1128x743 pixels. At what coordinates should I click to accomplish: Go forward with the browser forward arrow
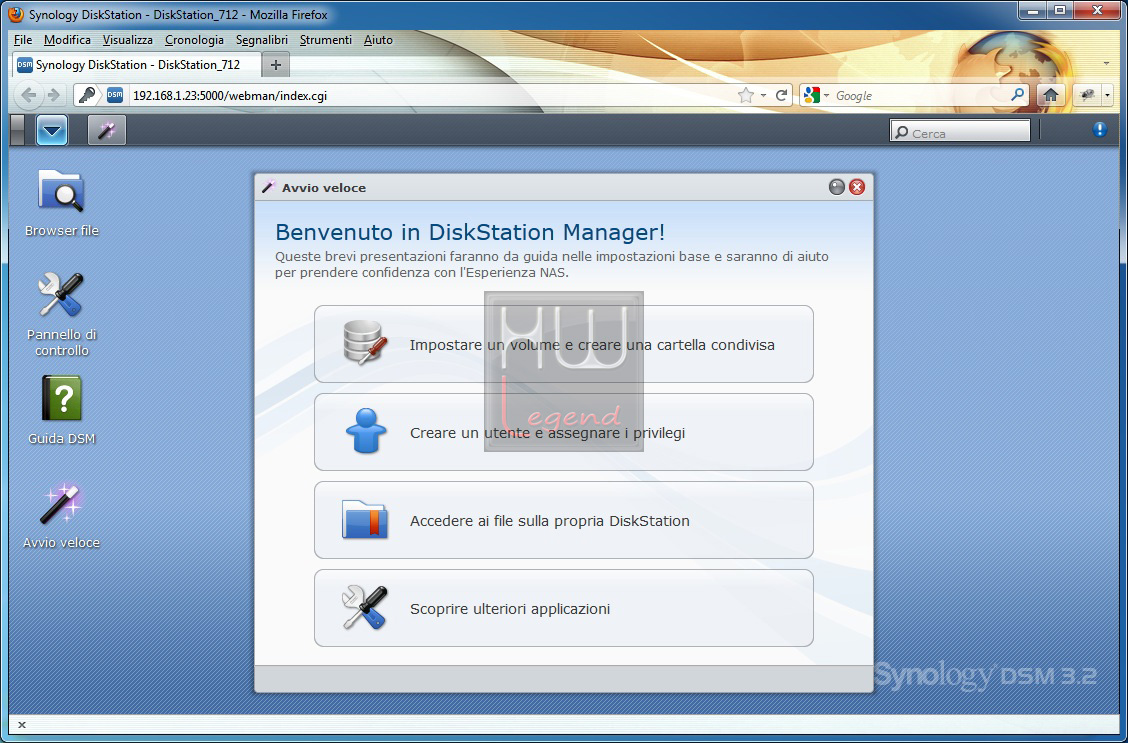pos(53,95)
